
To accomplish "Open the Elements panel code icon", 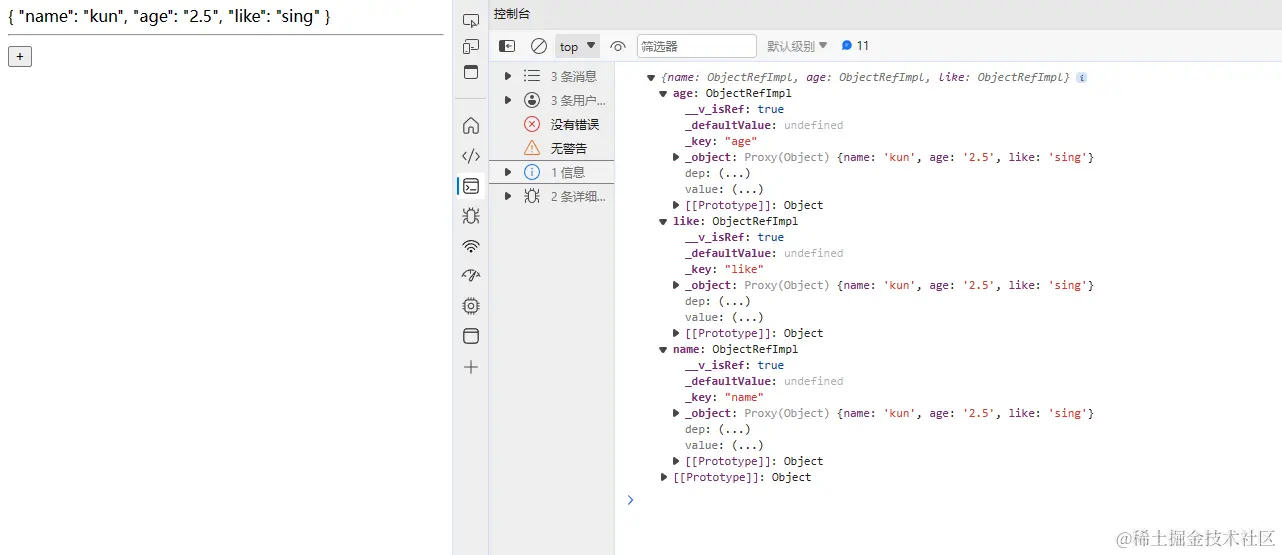I will (x=471, y=156).
